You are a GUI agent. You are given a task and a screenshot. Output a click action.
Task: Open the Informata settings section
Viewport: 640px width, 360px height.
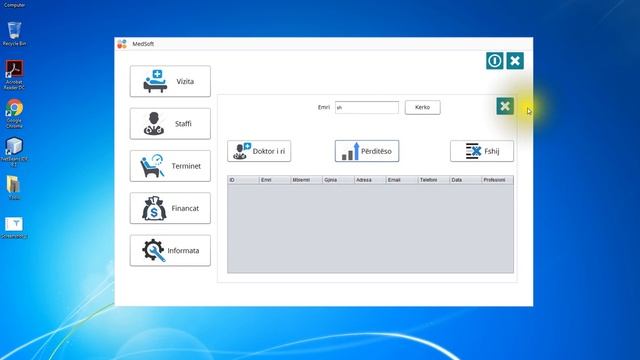[x=170, y=250]
